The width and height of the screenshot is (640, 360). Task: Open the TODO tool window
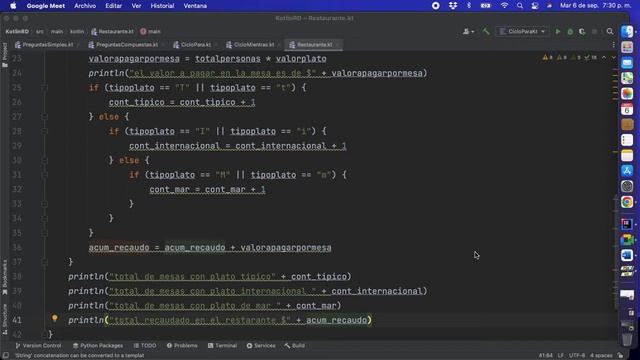(145, 346)
